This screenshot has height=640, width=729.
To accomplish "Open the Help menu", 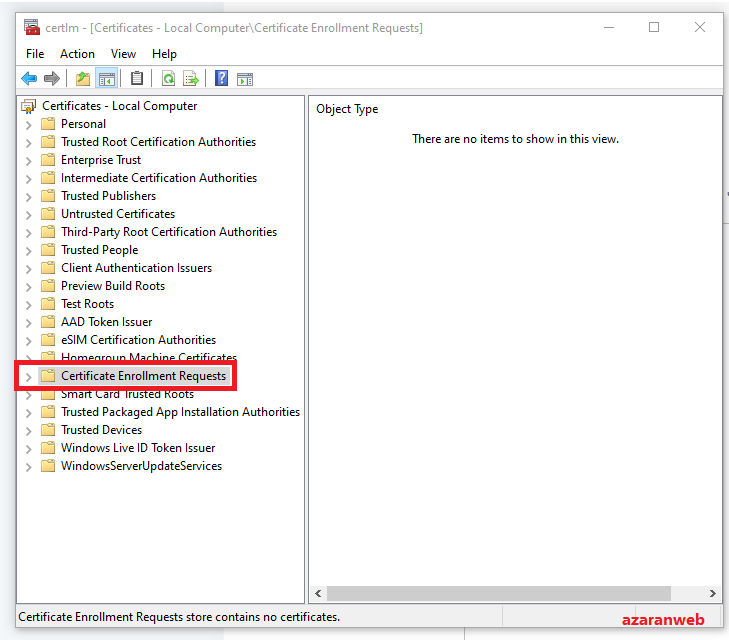I will (164, 54).
